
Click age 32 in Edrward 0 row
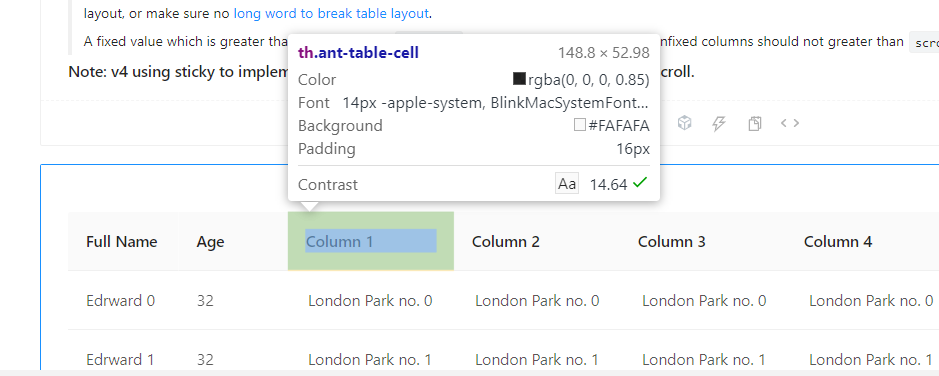205,301
